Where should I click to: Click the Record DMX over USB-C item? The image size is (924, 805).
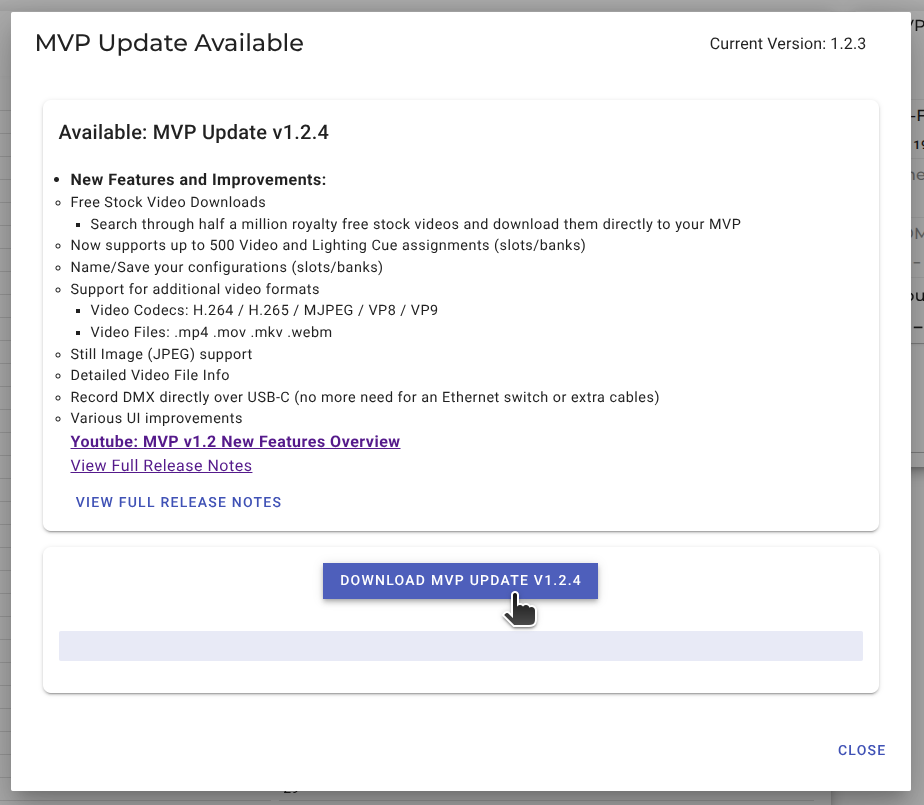click(x=364, y=397)
